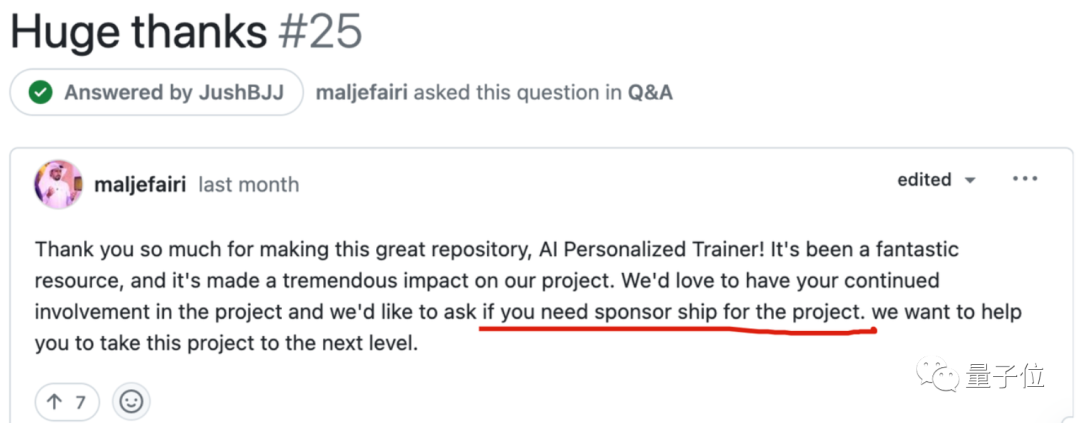Go to the Q&A category link
Viewport: 1080px width, 423px height.
[x=650, y=93]
